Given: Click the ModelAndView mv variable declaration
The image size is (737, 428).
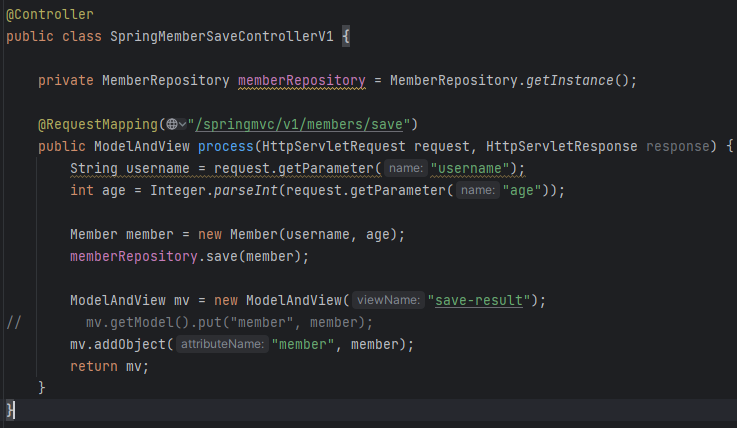Looking at the screenshot, I should click(130, 300).
